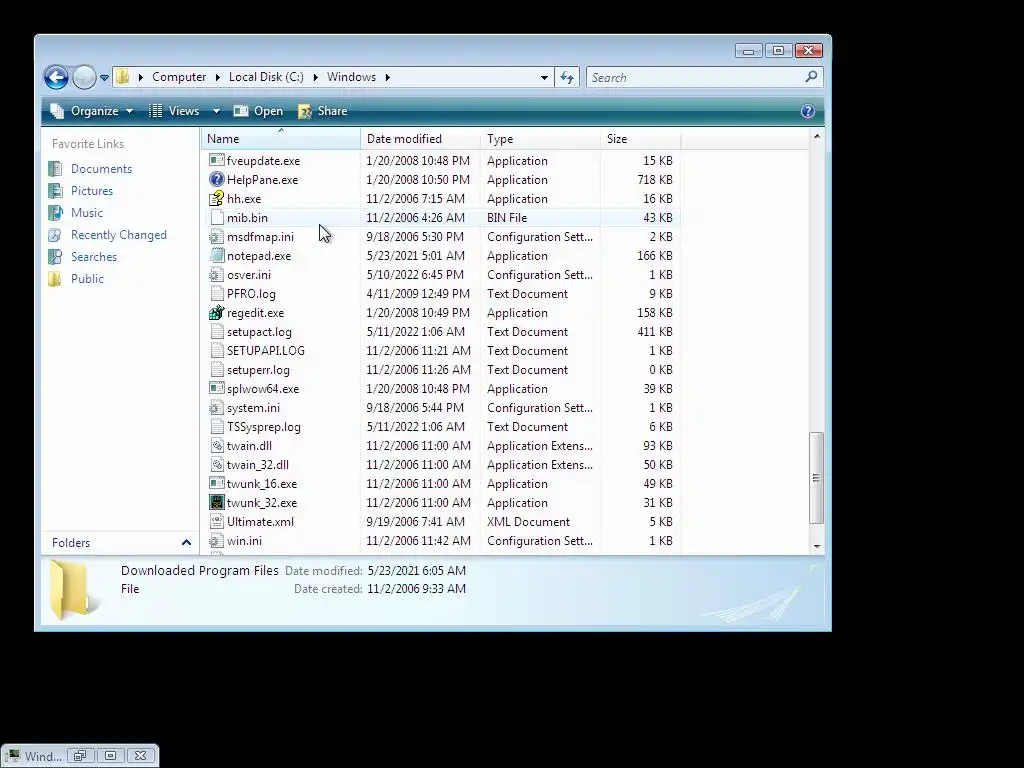The height and width of the screenshot is (768, 1024).
Task: Select the setupact.log icon
Action: (217, 331)
